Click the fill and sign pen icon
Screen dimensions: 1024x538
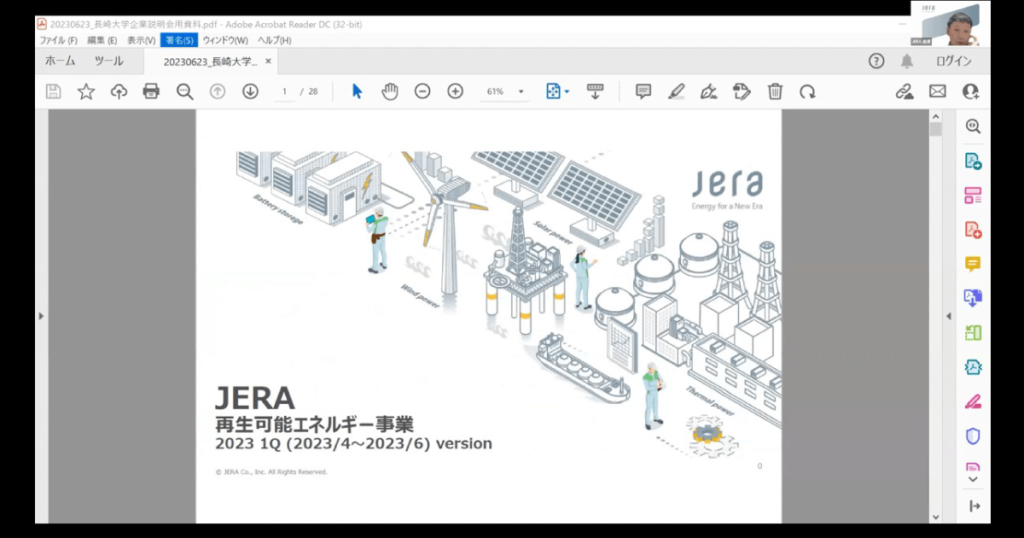tap(709, 91)
